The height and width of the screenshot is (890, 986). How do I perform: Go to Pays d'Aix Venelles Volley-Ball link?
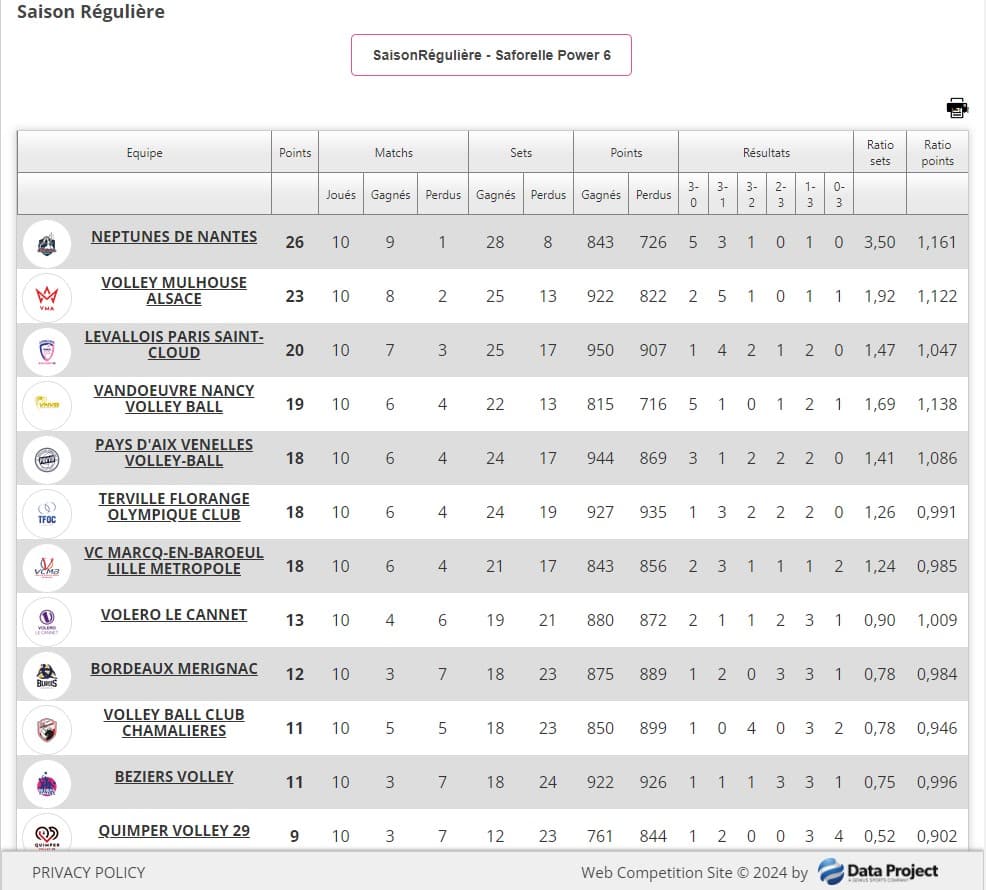174,453
